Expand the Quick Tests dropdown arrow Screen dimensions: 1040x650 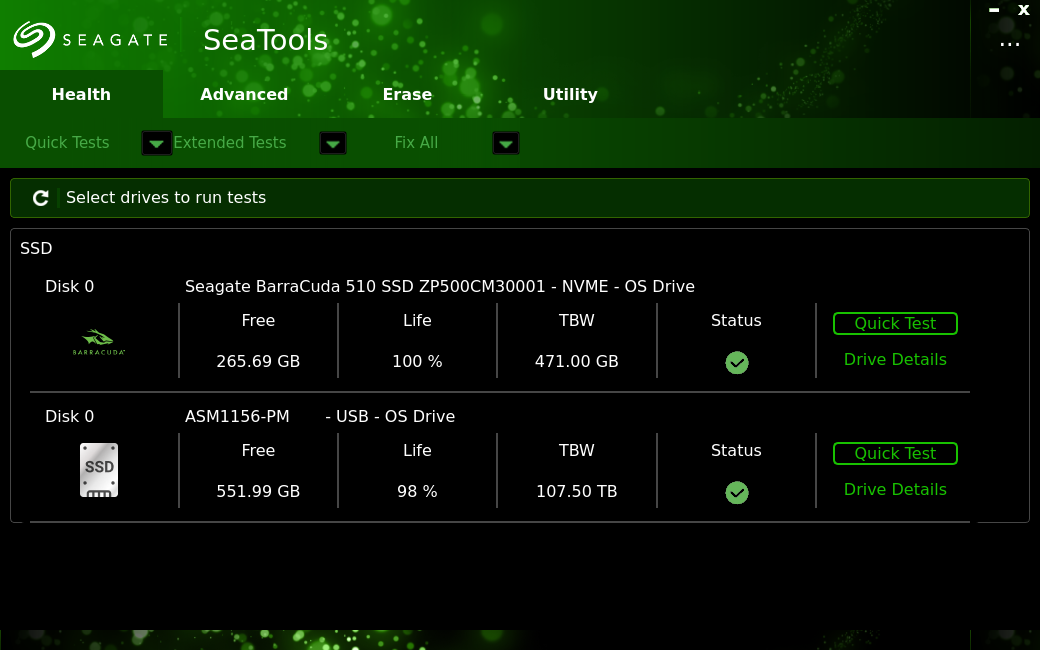pos(156,144)
